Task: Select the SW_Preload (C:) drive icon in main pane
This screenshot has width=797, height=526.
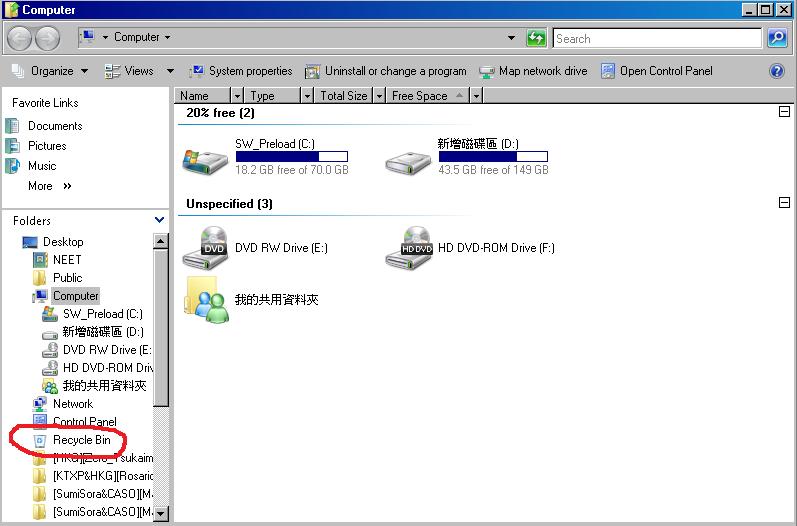Action: tap(205, 161)
